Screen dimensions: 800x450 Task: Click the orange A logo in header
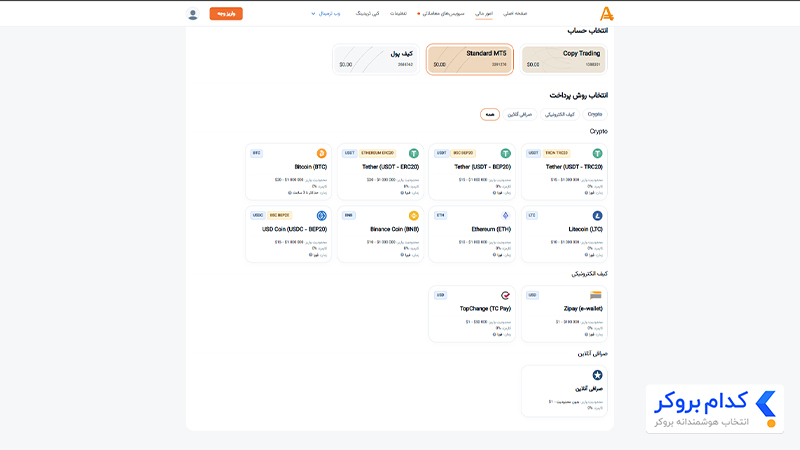[606, 14]
